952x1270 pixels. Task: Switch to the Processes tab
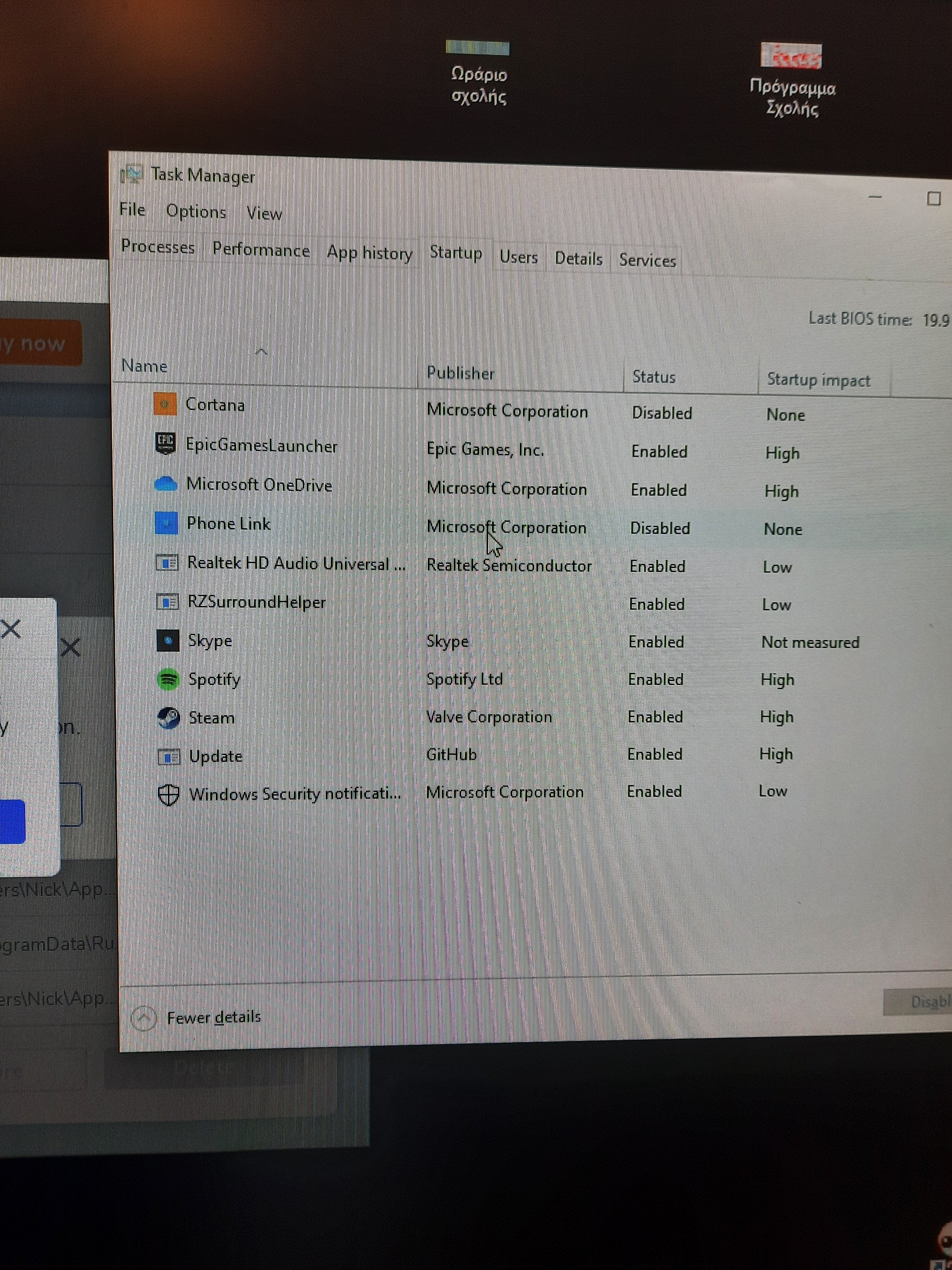158,247
